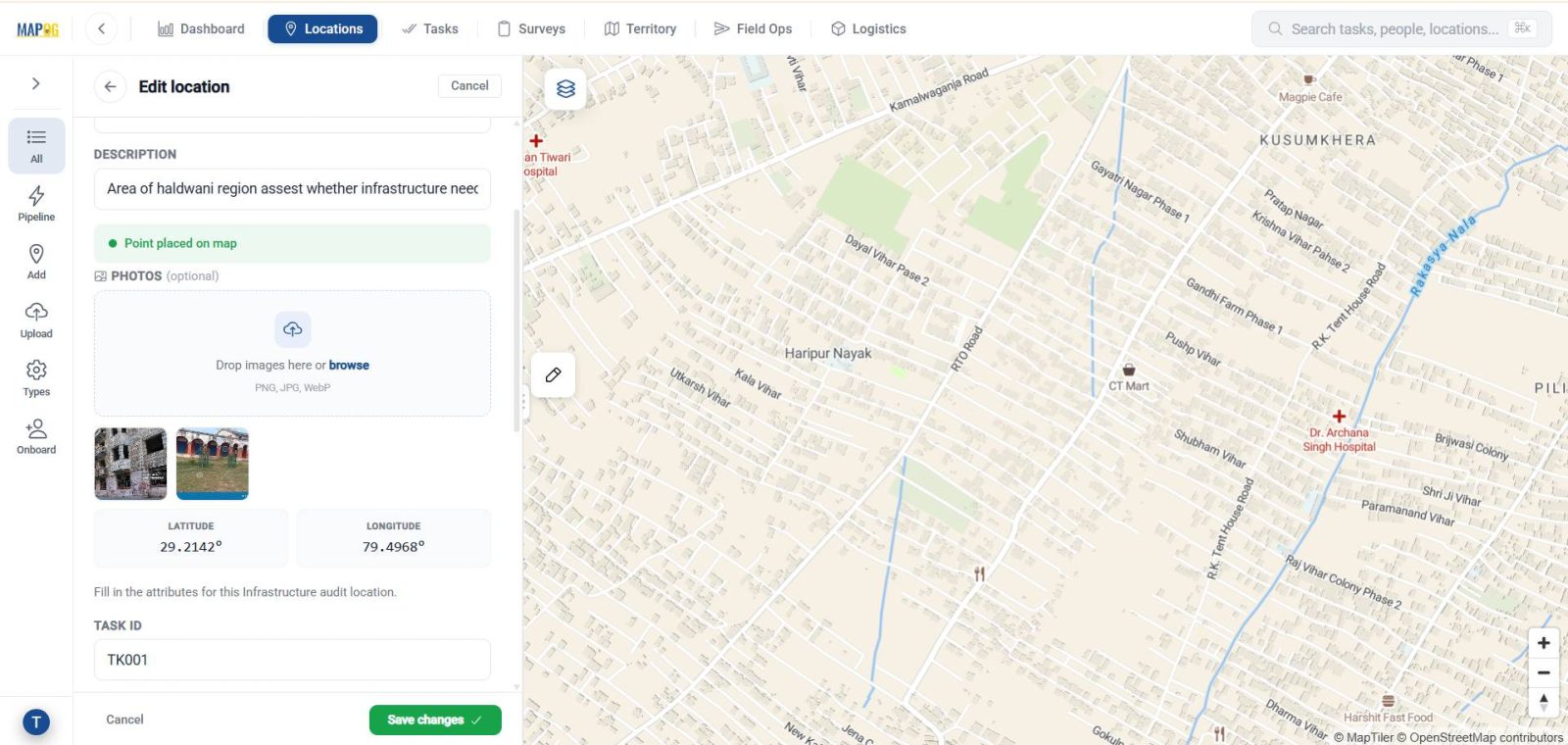This screenshot has width=1568, height=745.
Task: Open the map layers button
Action: coord(565,89)
